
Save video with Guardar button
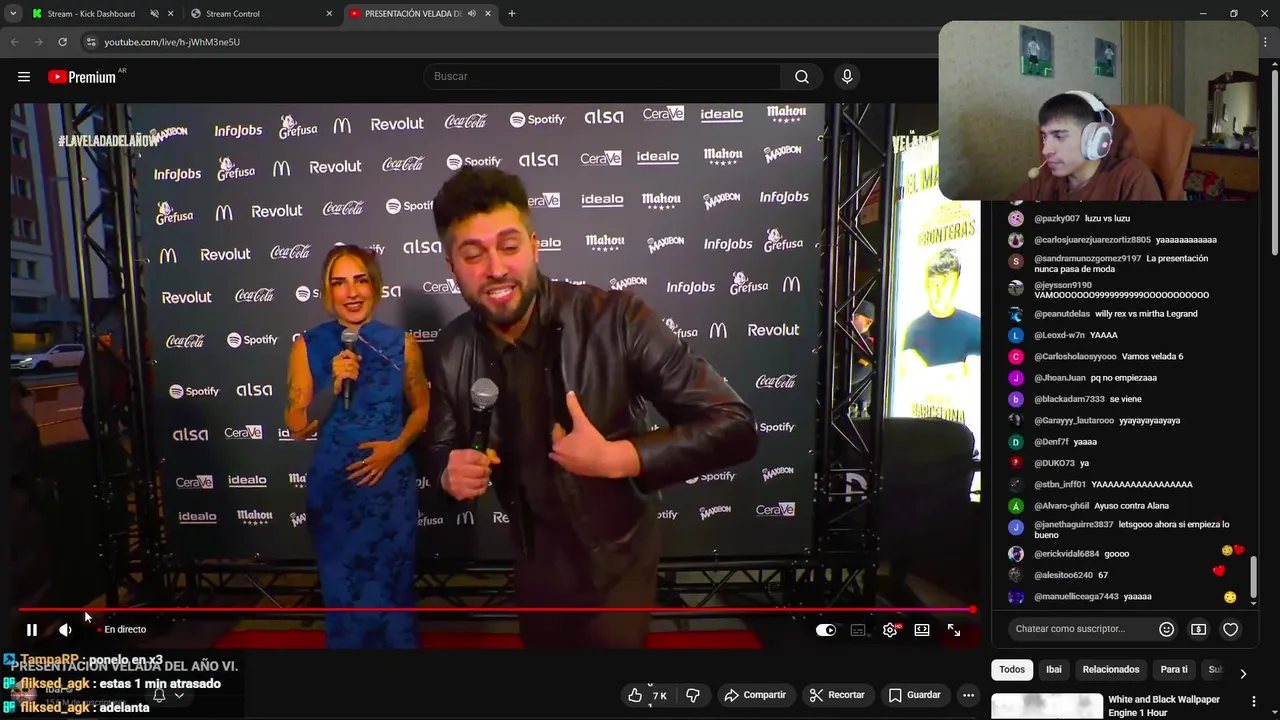[914, 695]
